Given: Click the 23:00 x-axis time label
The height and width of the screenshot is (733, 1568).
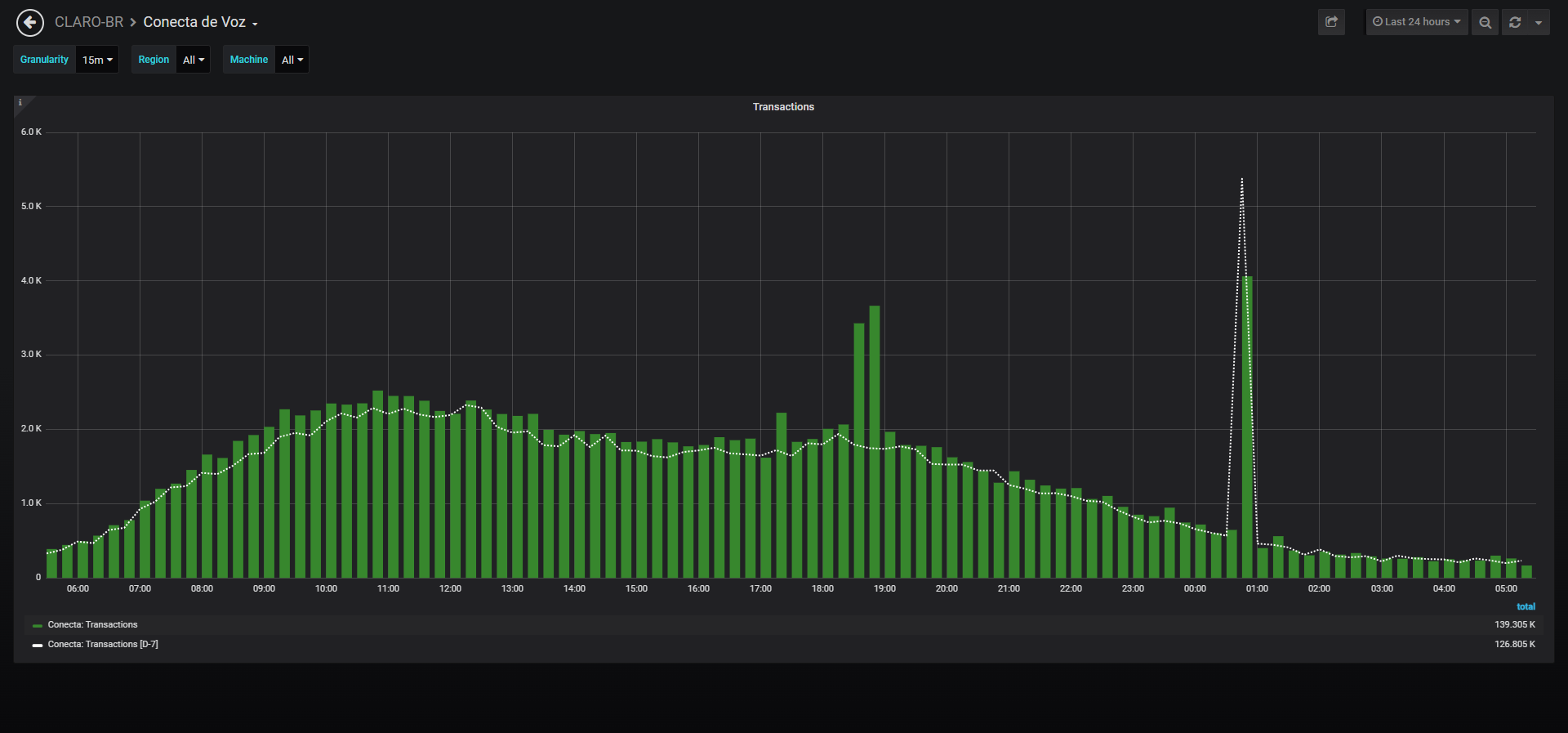Looking at the screenshot, I should 1133,588.
